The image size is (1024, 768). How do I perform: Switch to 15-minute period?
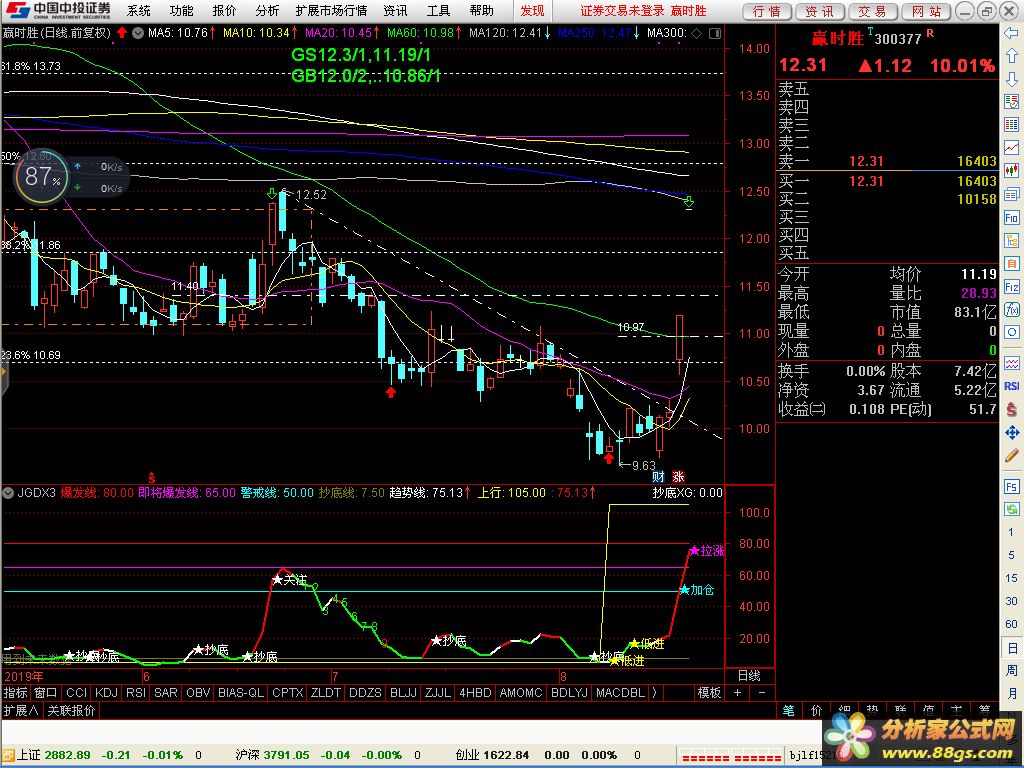(x=1011, y=578)
